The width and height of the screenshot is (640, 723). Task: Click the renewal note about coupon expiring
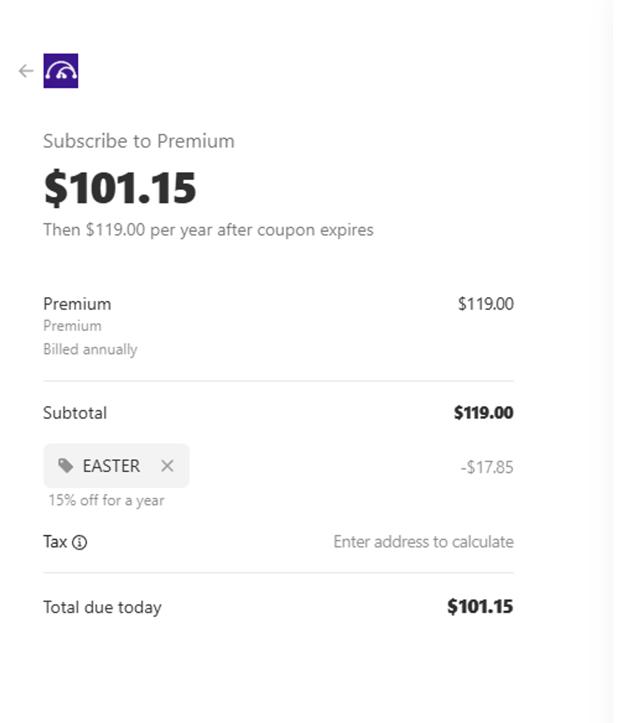[x=208, y=230]
